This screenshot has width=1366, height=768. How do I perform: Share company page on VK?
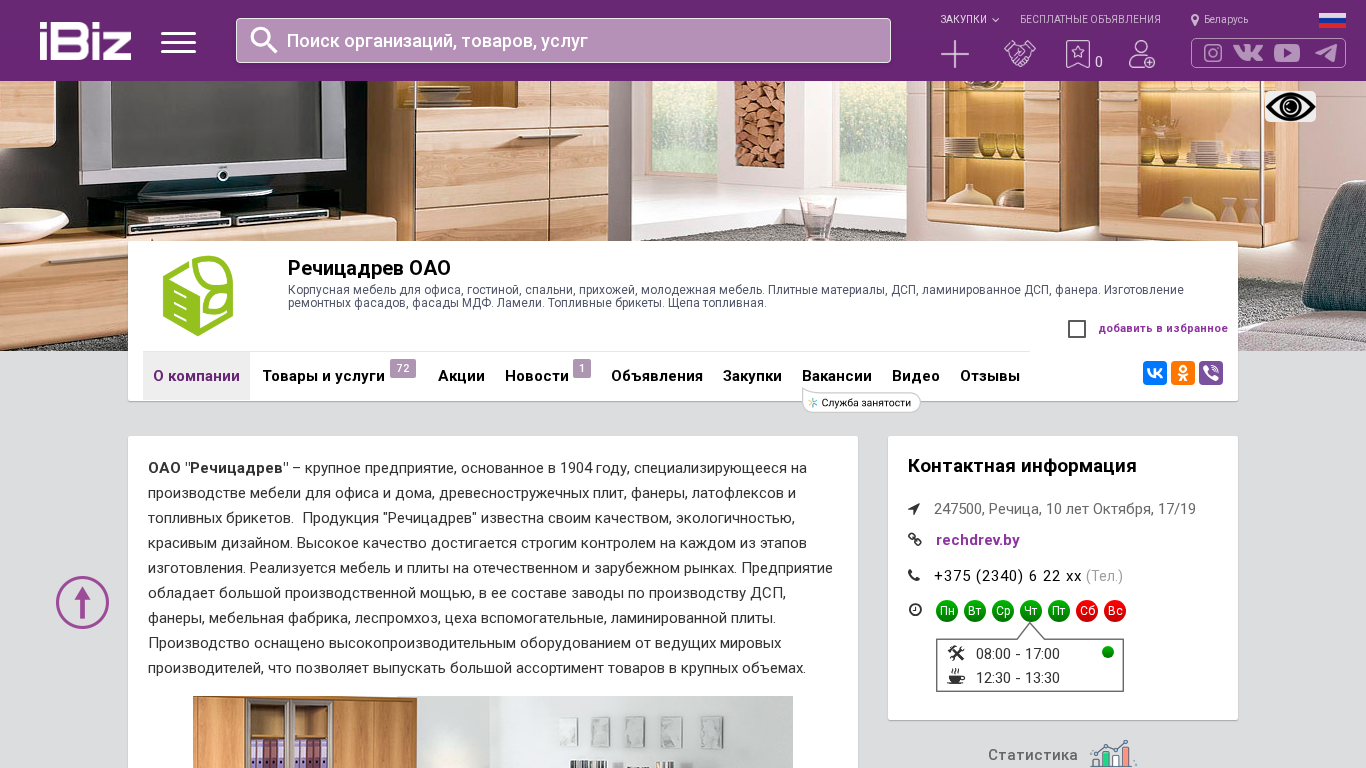point(1155,373)
